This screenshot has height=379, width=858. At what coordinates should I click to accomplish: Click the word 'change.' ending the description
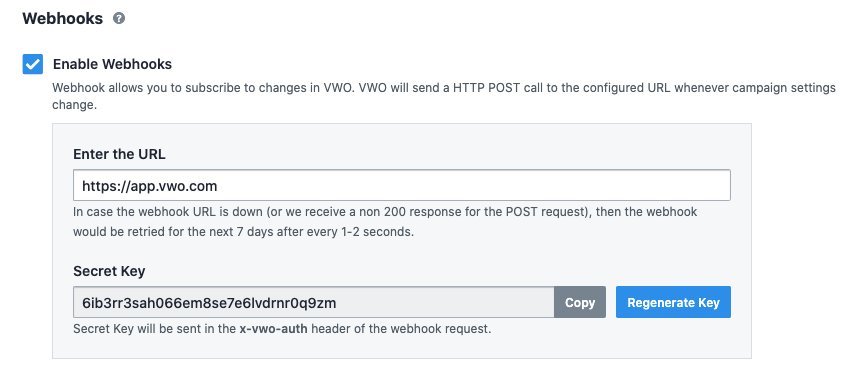(x=74, y=104)
